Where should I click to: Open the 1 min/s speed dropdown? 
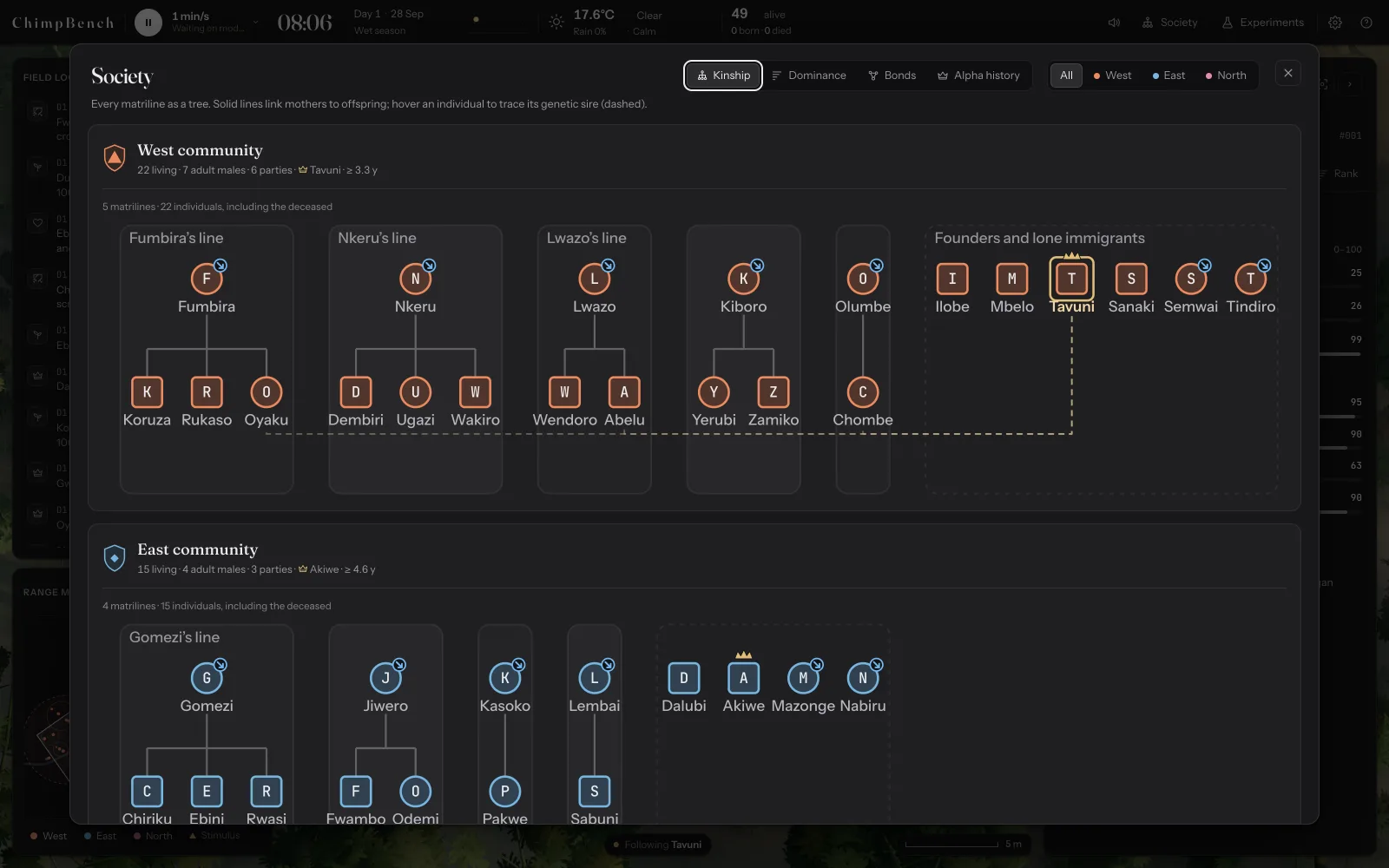click(215, 23)
